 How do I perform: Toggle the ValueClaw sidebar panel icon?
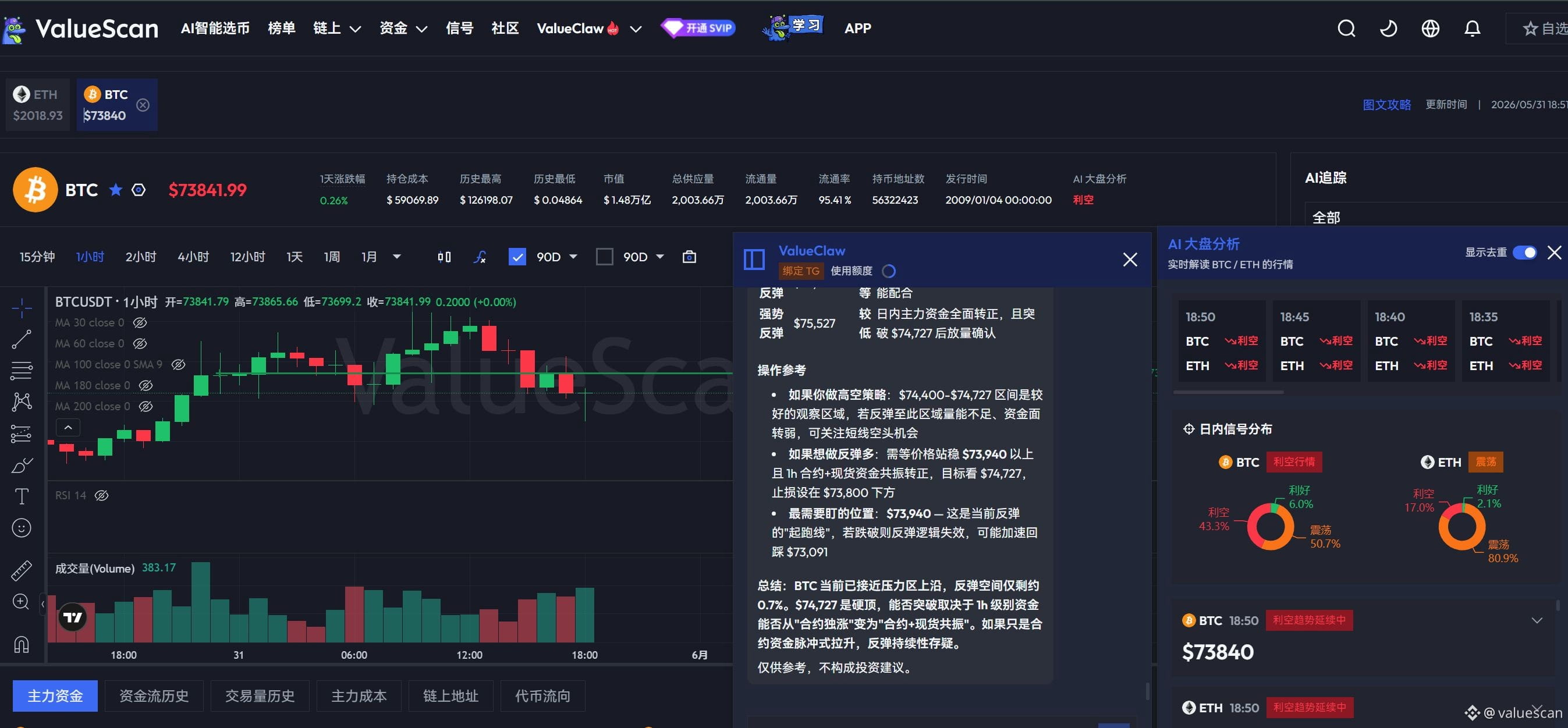click(x=754, y=260)
